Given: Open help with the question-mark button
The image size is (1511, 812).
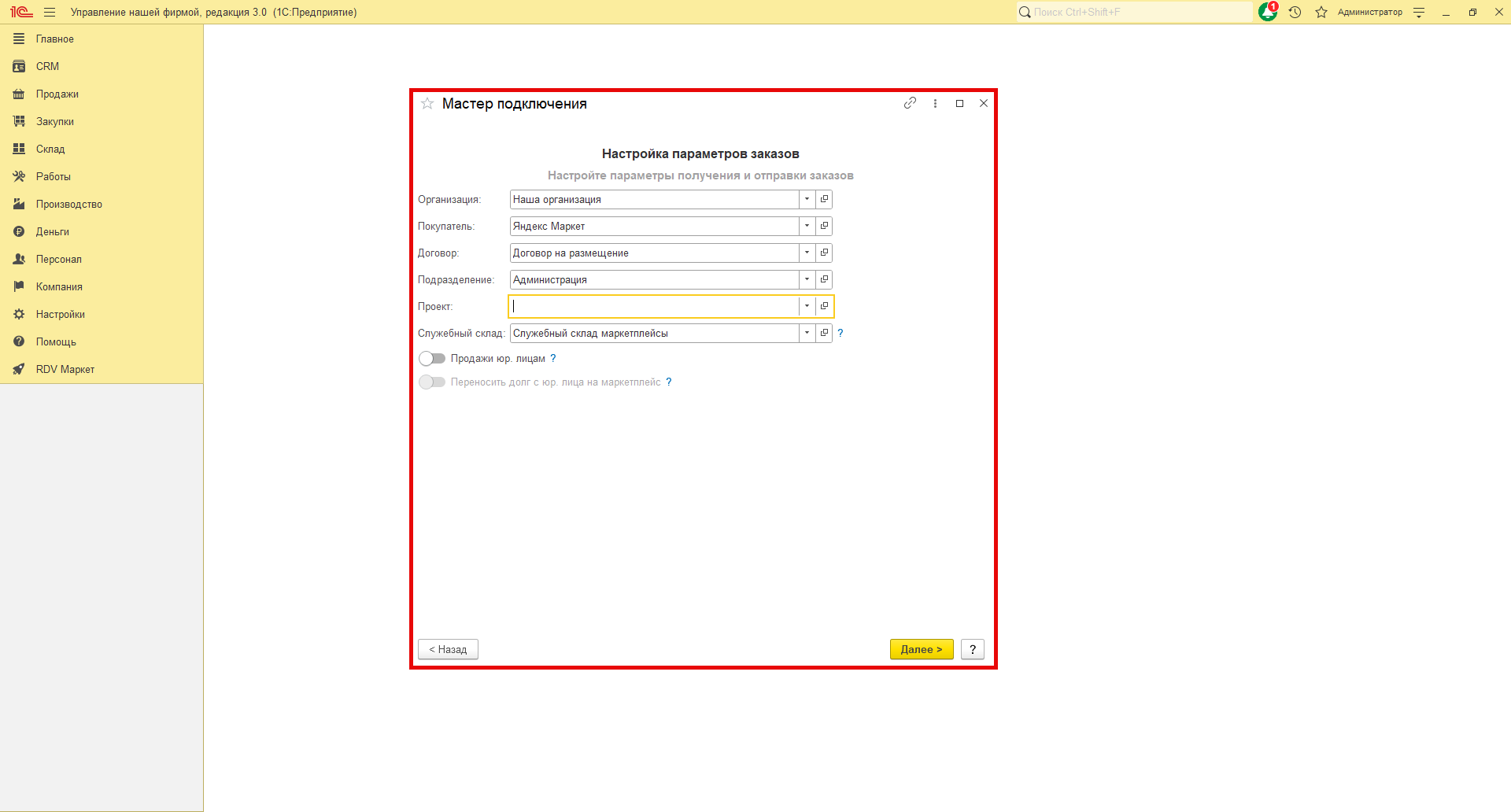Looking at the screenshot, I should [973, 649].
